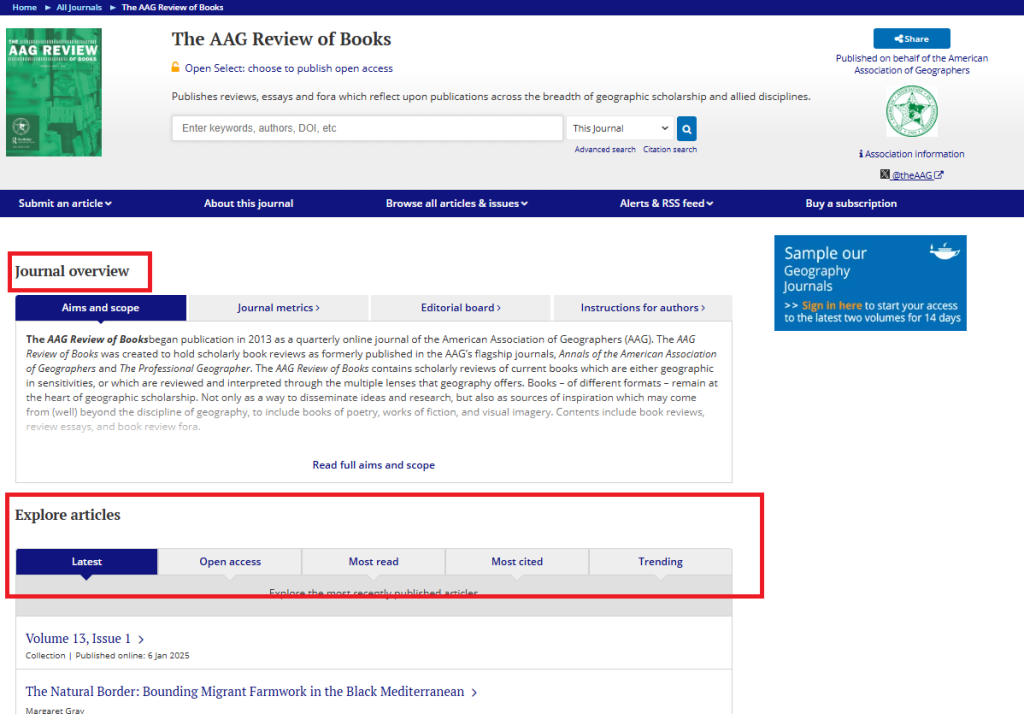Screen dimensions: 1024x714
Task: Click in the keyword search input field
Action: 367,128
